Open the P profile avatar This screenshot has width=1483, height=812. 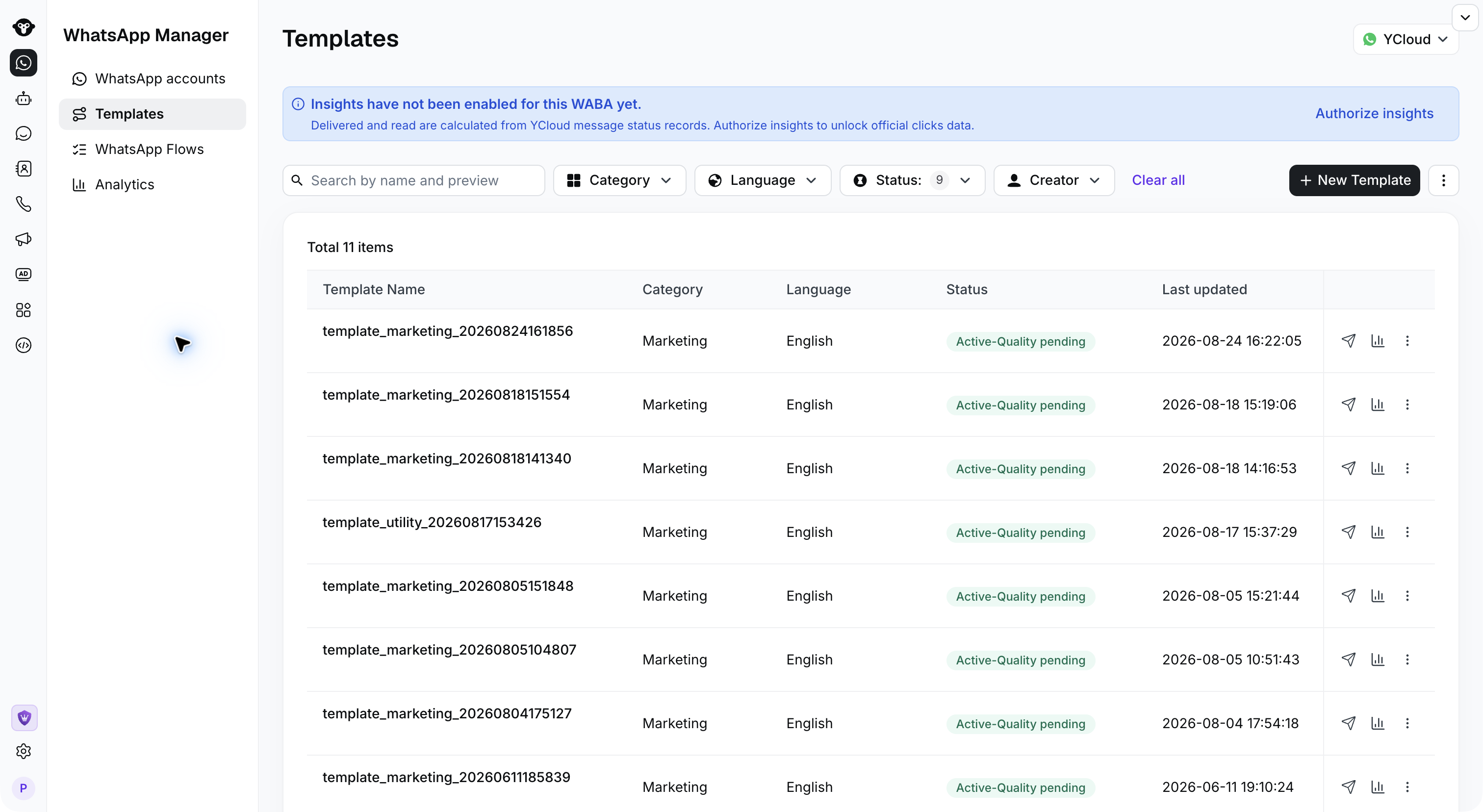pyautogui.click(x=24, y=788)
